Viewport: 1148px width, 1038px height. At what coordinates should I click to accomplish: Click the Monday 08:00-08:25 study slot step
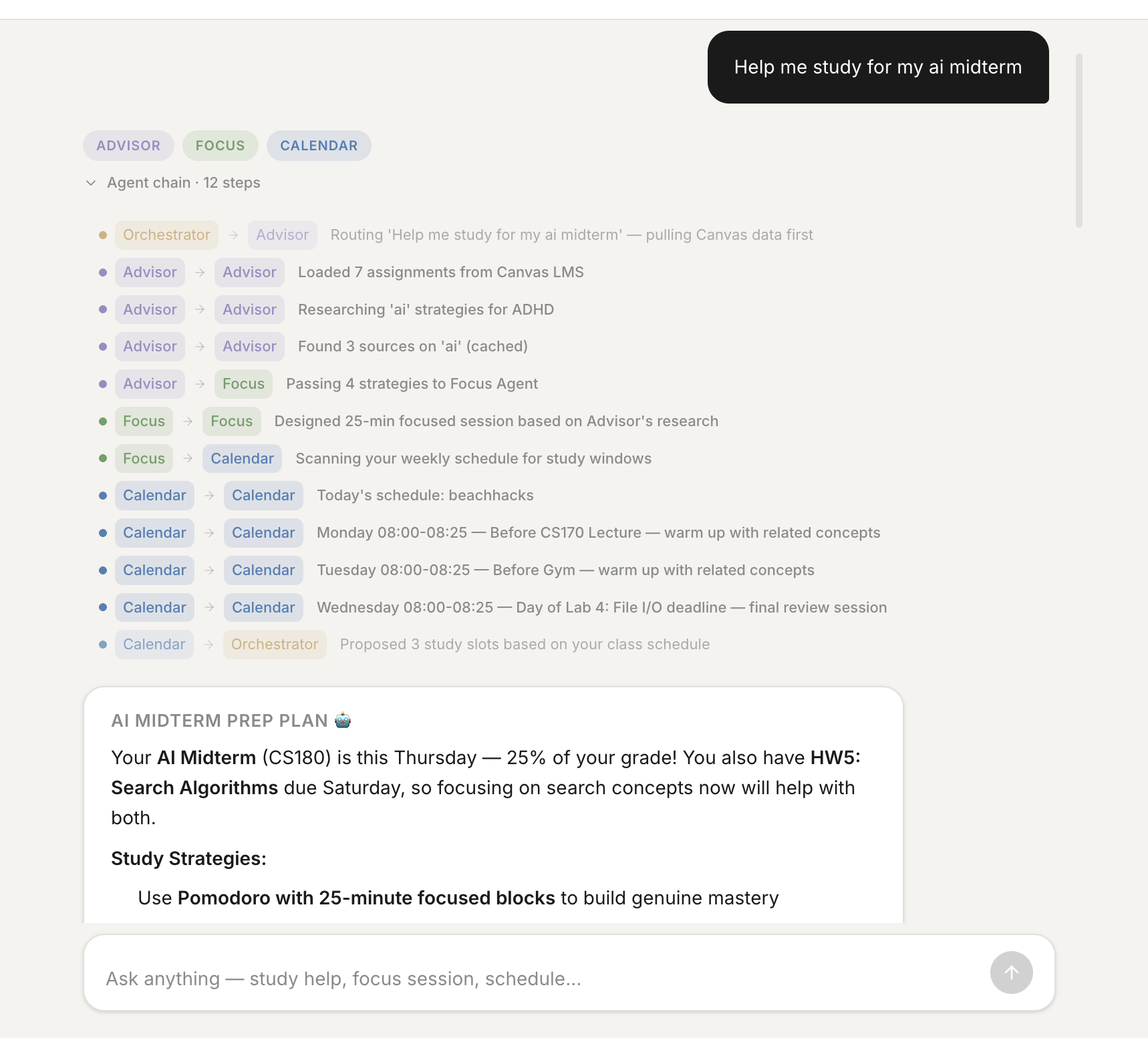tap(598, 533)
